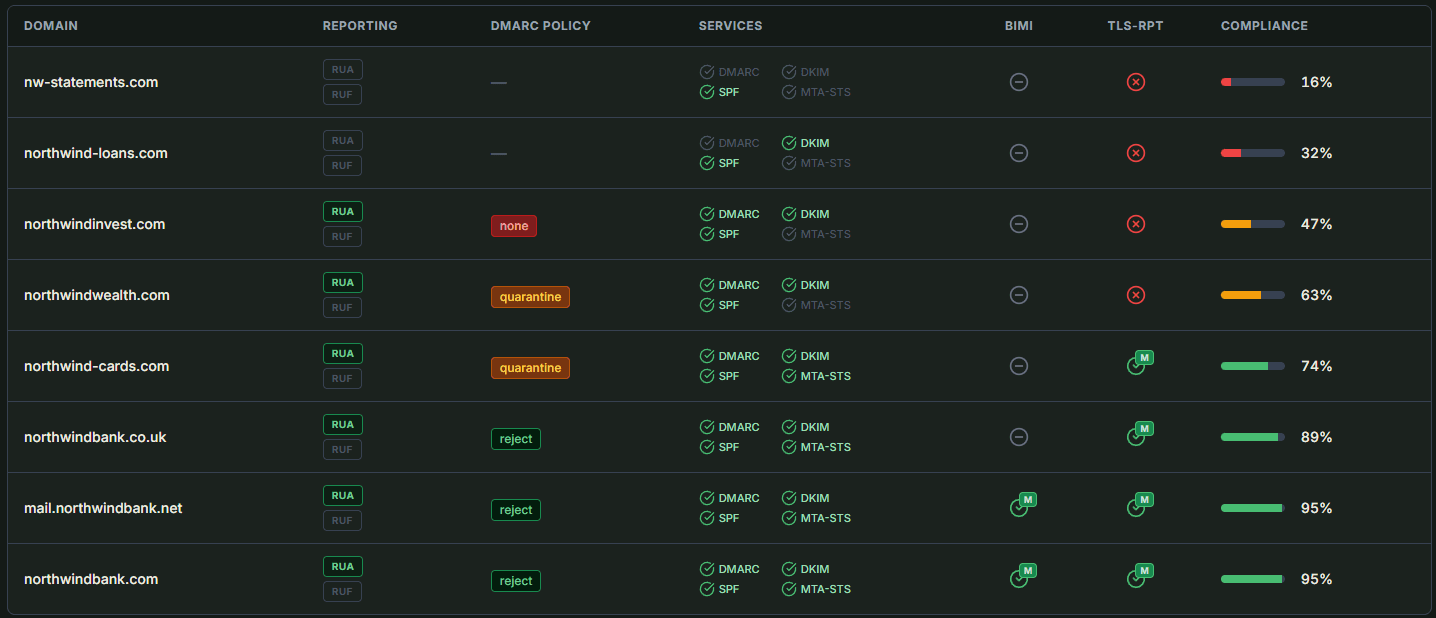This screenshot has height=618, width=1436.
Task: Click reject badge for northwindbank.co.uk
Action: pyautogui.click(x=516, y=439)
